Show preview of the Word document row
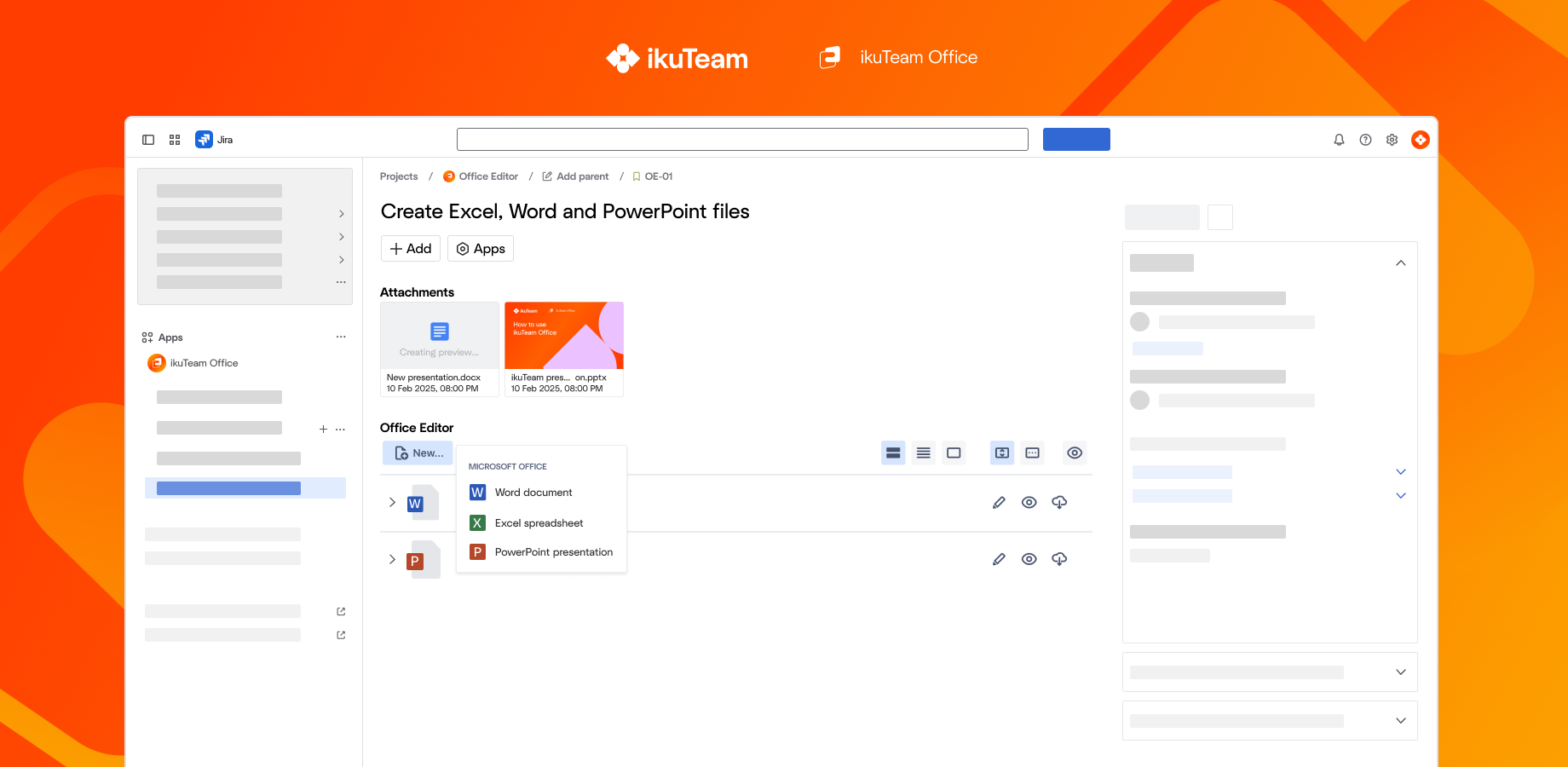This screenshot has height=767, width=1568. (x=1029, y=502)
